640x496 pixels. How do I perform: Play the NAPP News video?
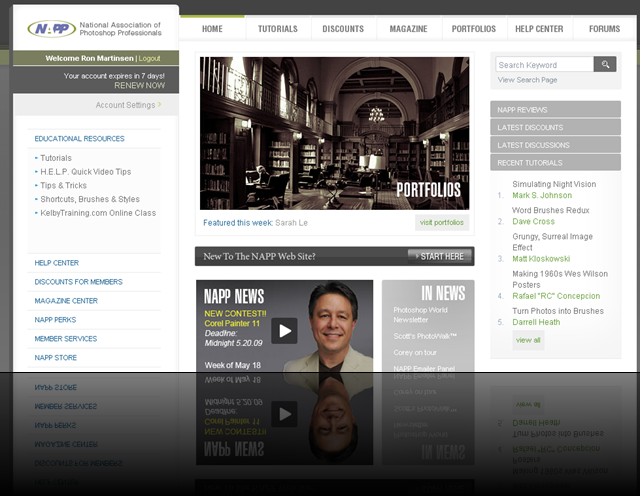point(284,331)
